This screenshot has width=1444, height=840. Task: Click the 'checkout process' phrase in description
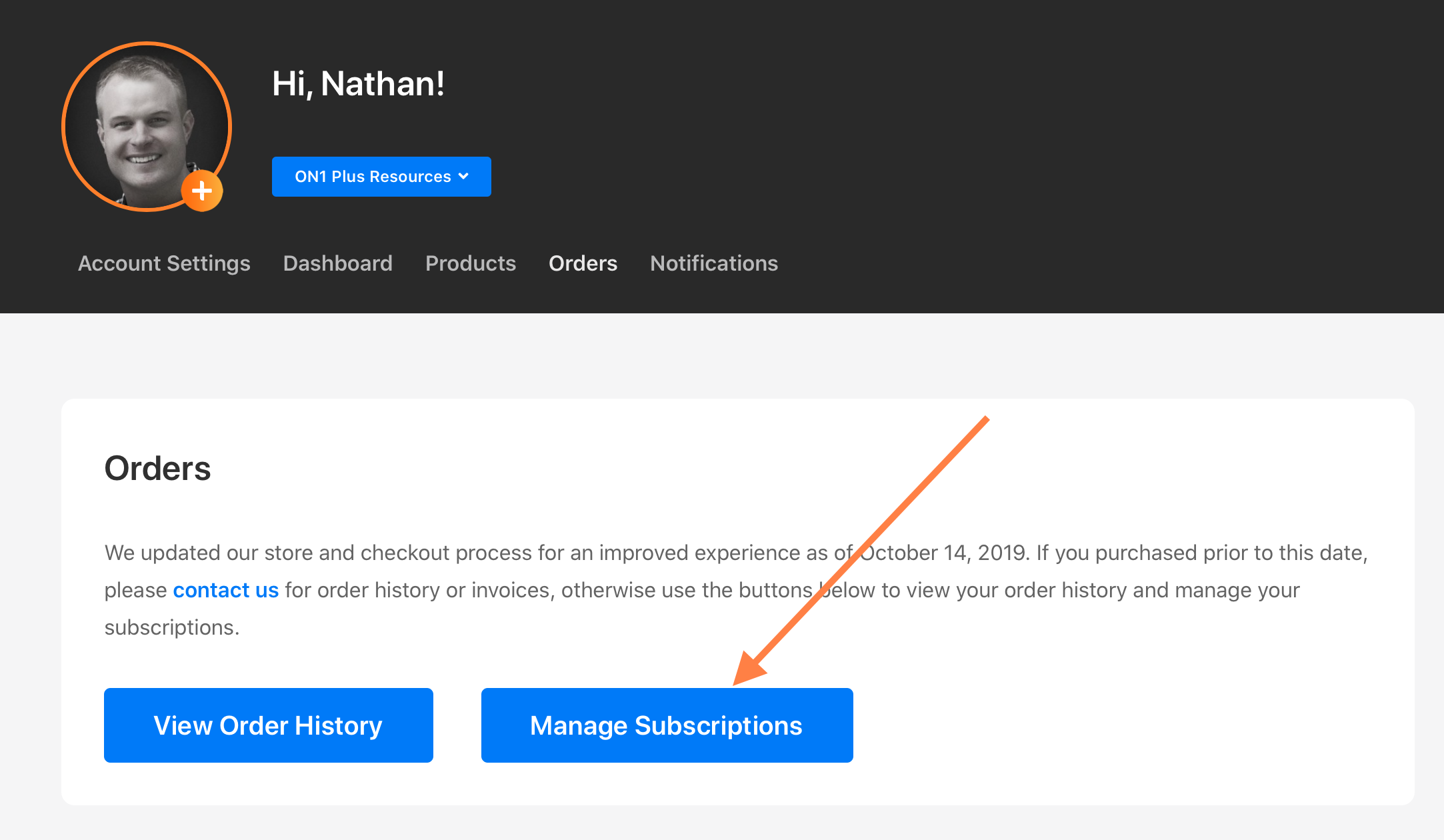tap(445, 553)
